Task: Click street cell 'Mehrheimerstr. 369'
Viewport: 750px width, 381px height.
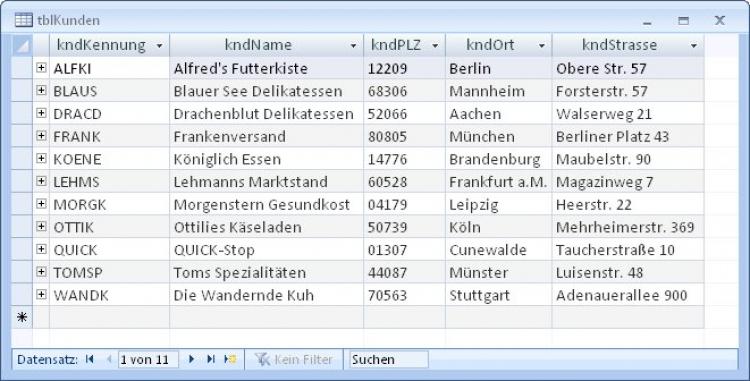Action: pyautogui.click(x=628, y=227)
